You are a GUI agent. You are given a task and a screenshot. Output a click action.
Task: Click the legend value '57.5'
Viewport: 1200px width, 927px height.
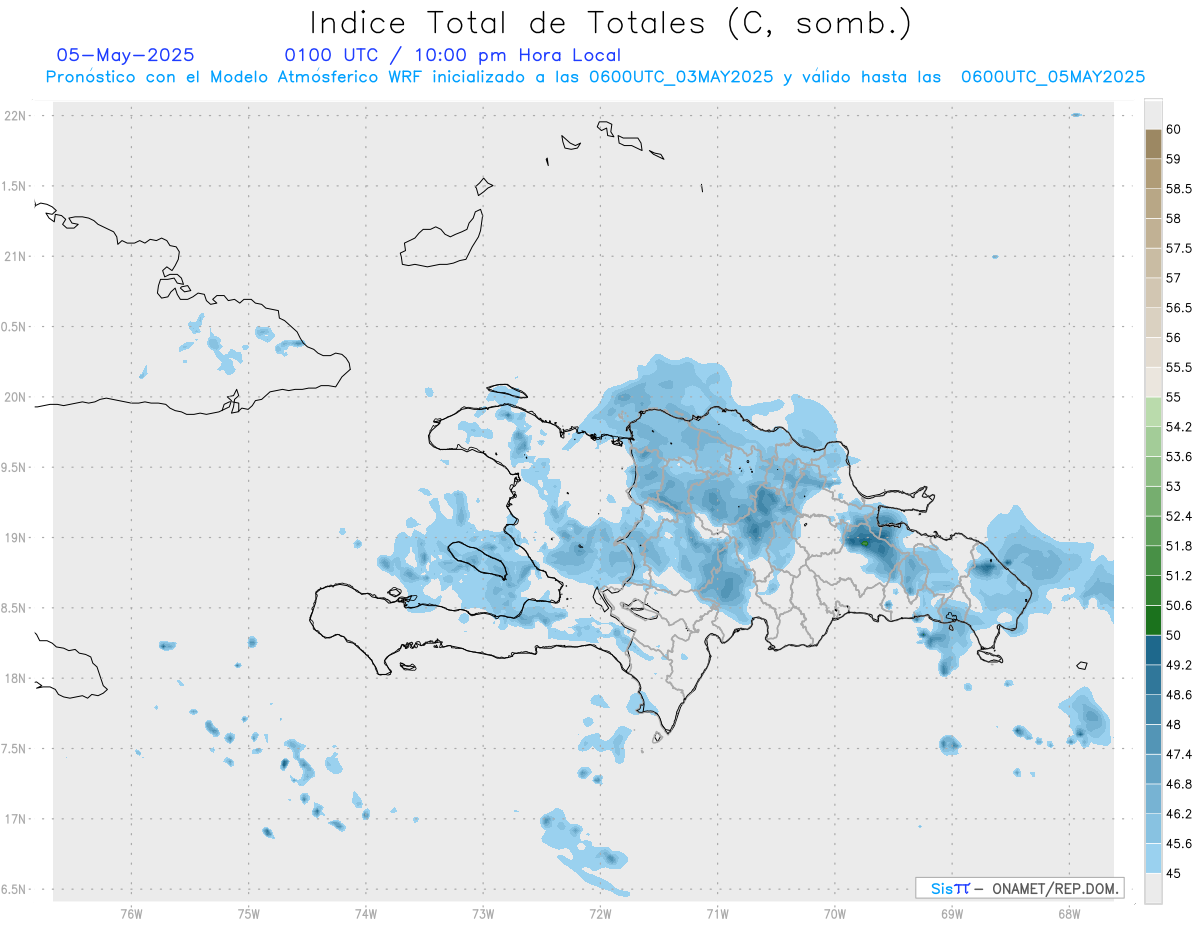[x=1178, y=248]
